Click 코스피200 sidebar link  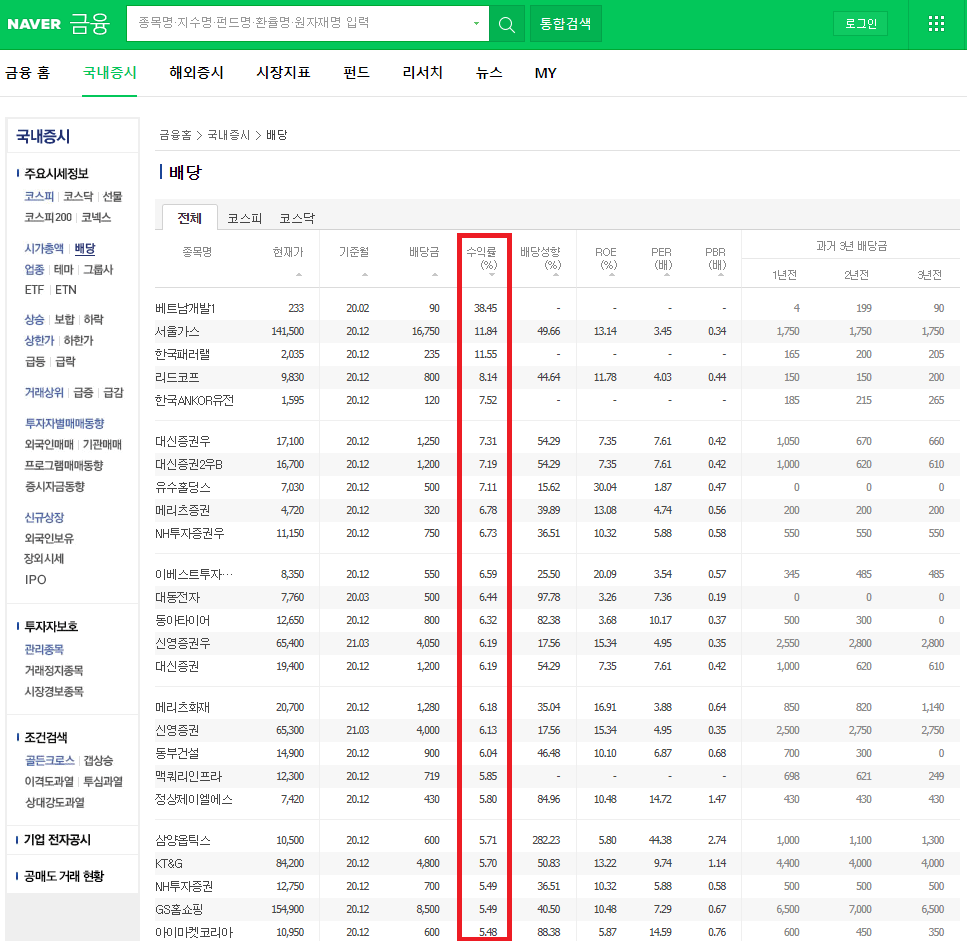point(48,217)
